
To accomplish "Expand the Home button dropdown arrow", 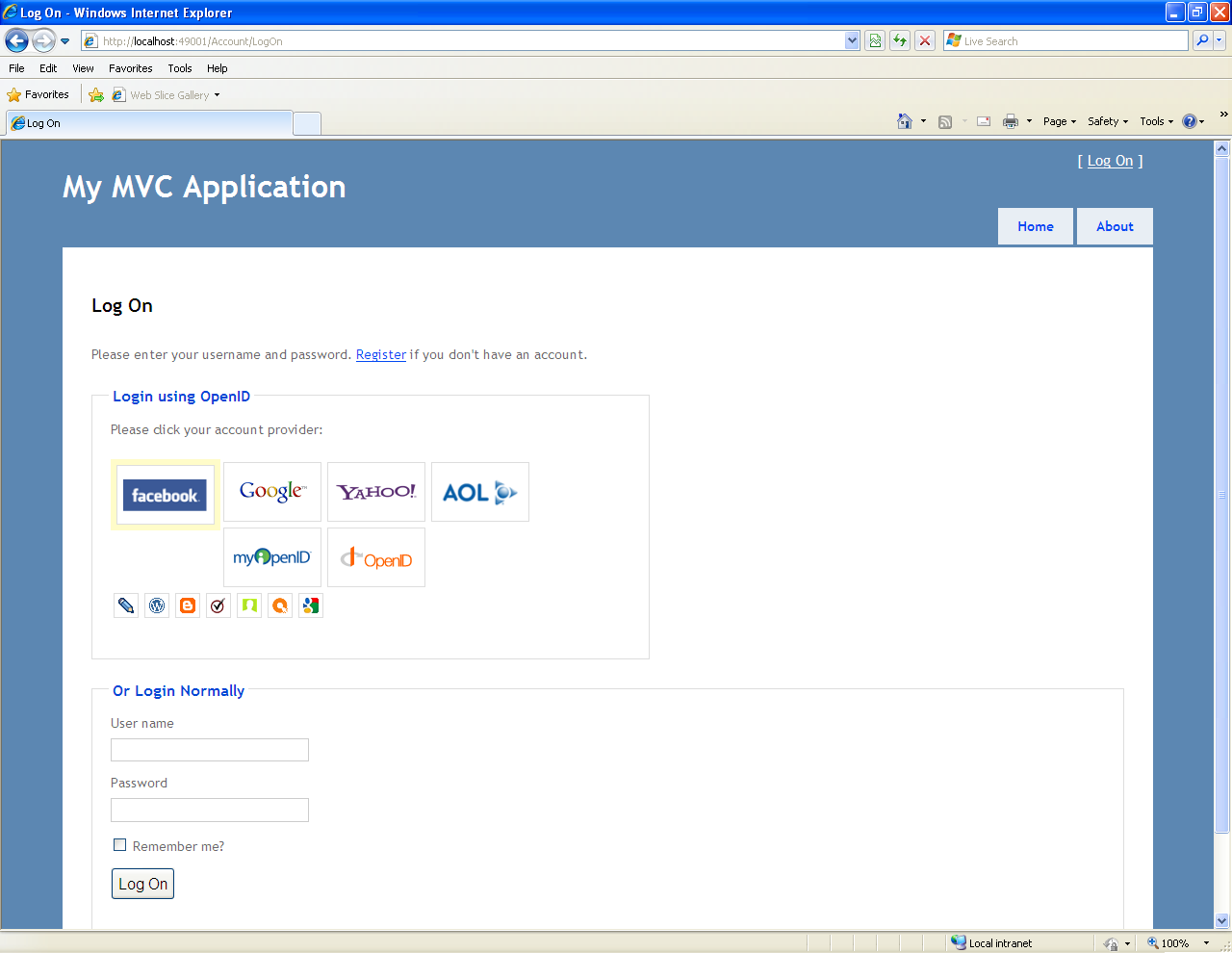I will [x=923, y=121].
